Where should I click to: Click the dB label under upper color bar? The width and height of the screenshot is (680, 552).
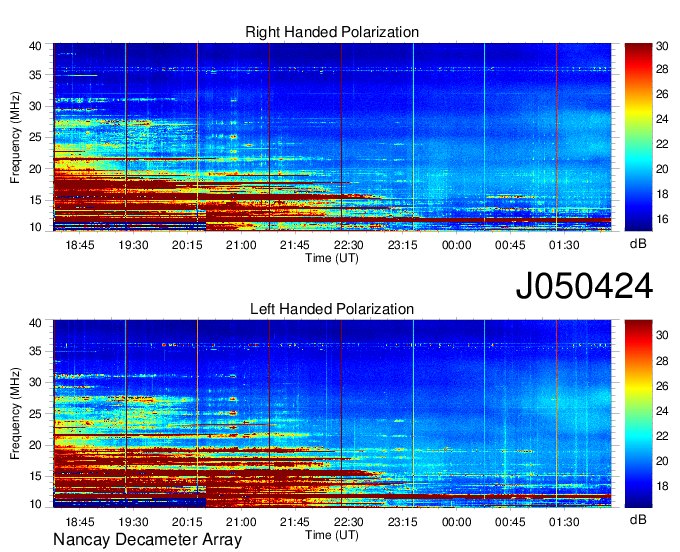pyautogui.click(x=638, y=244)
